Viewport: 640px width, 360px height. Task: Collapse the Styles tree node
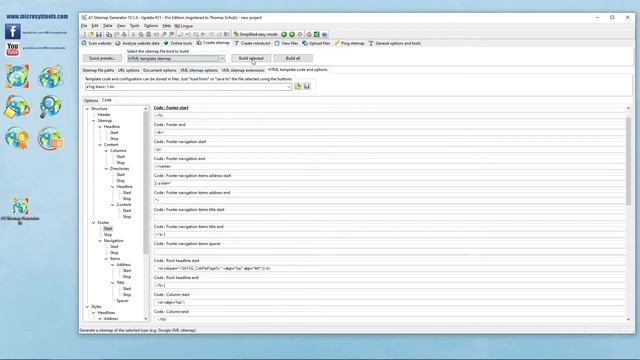(x=87, y=307)
